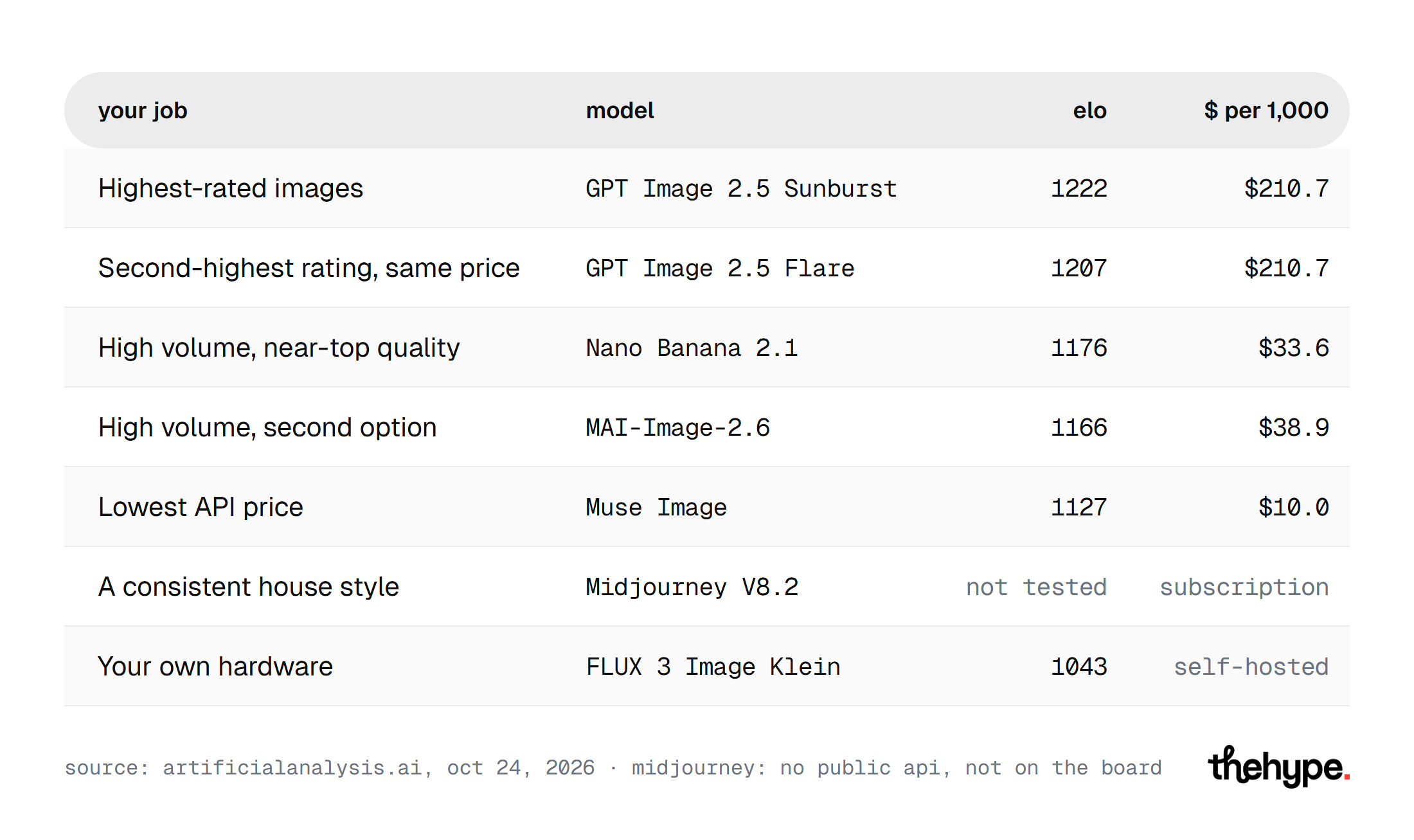Click the elo value 1207
1414x840 pixels.
click(x=1078, y=268)
